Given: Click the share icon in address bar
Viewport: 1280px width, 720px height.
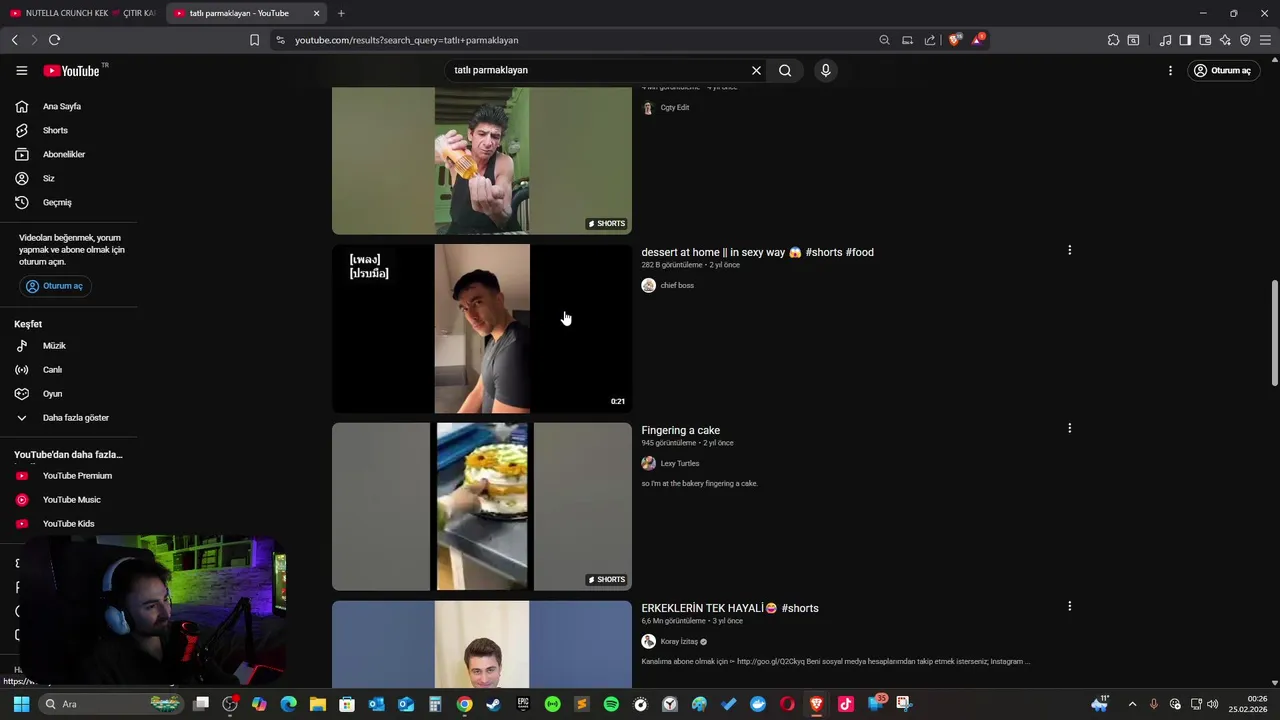Looking at the screenshot, I should (930, 40).
